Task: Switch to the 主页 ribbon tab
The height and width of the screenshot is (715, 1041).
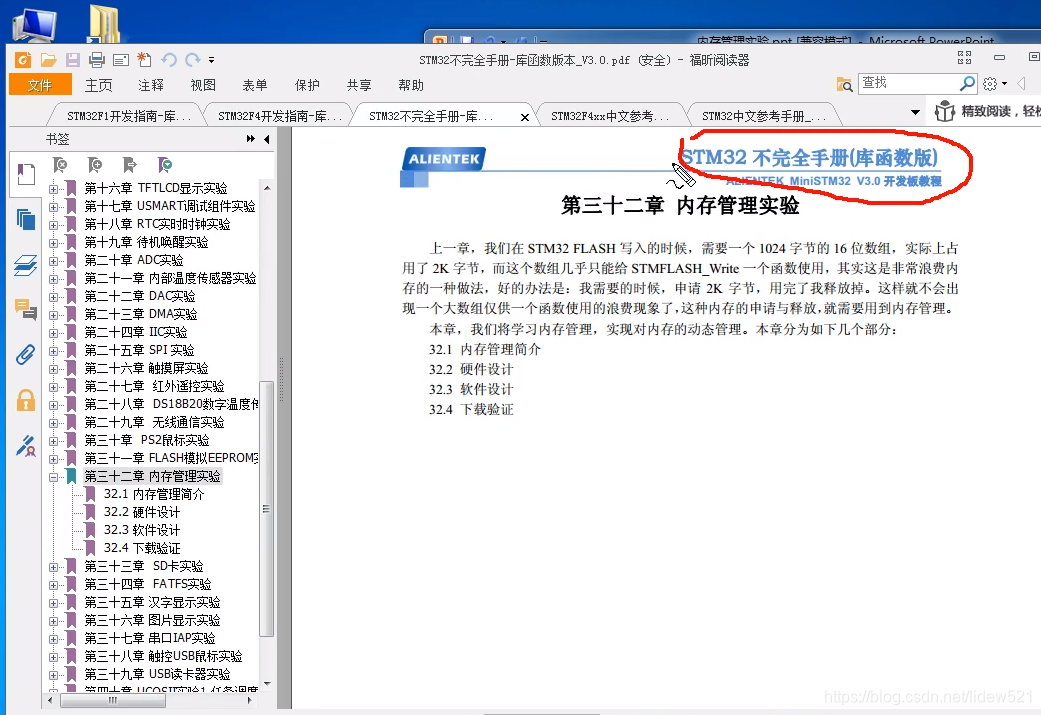Action: (98, 85)
